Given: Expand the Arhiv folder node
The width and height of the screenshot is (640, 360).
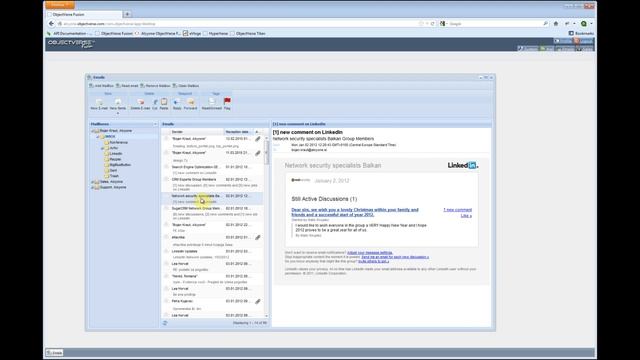Looking at the screenshot, I should point(103,148).
